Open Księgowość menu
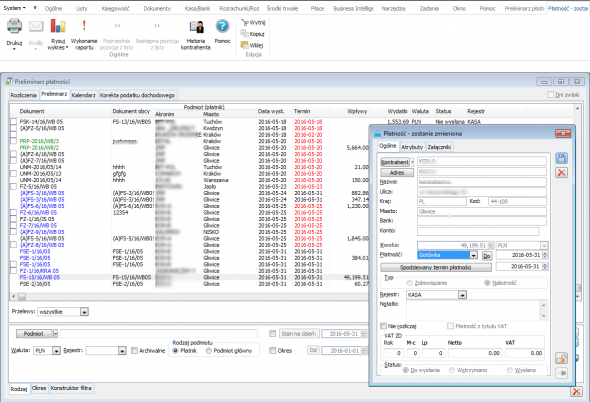Screen dimensions: 590x402 (x=115, y=8)
